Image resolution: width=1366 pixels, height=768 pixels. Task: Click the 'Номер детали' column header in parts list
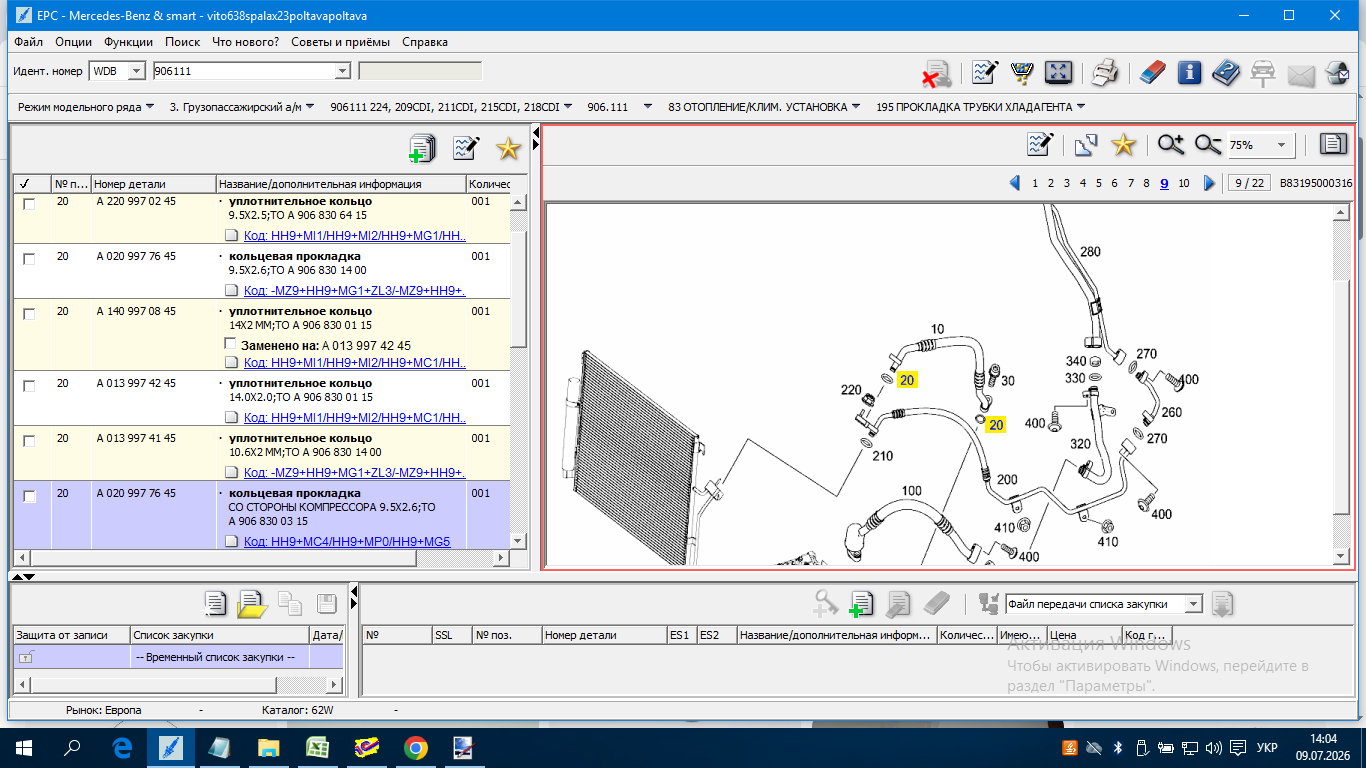(x=154, y=184)
